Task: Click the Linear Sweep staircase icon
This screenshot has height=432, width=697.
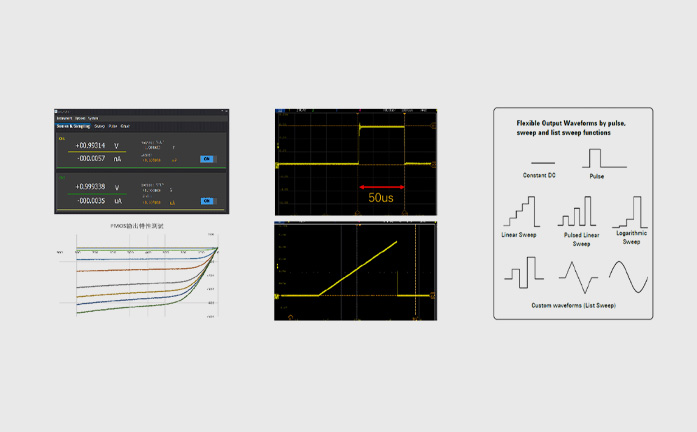Action: [520, 212]
